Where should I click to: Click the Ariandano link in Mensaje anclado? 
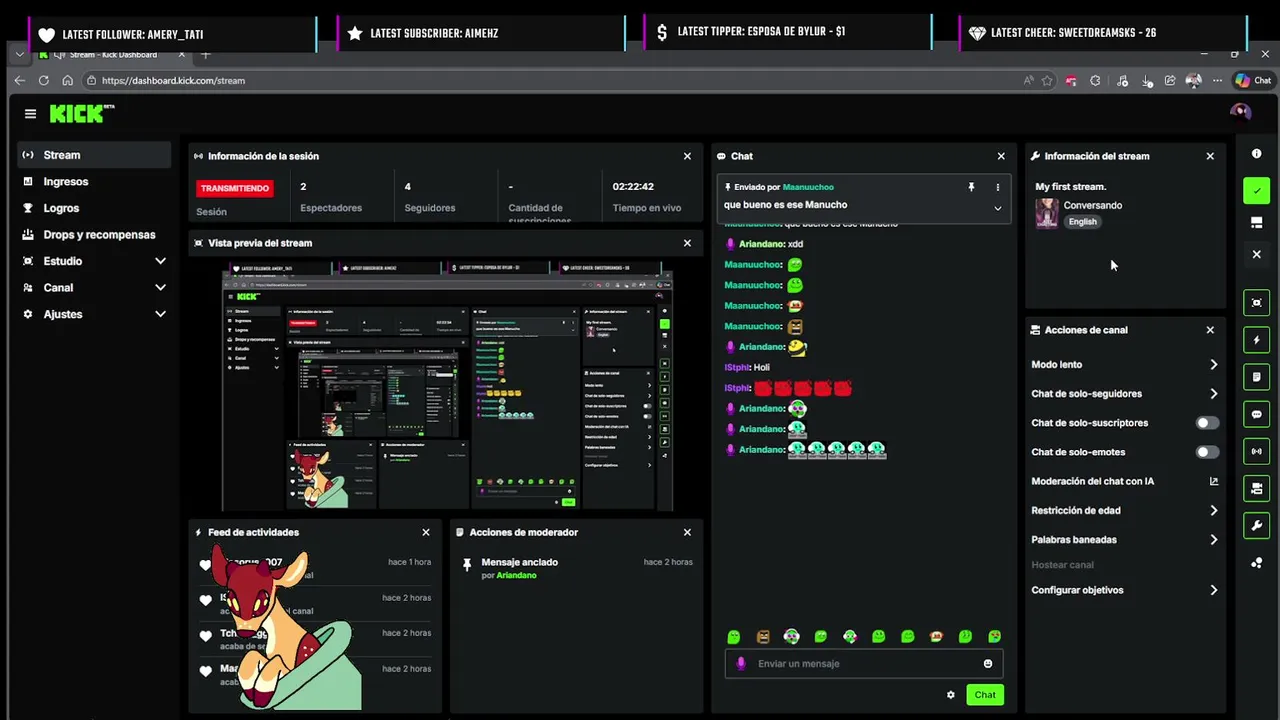[x=517, y=576]
